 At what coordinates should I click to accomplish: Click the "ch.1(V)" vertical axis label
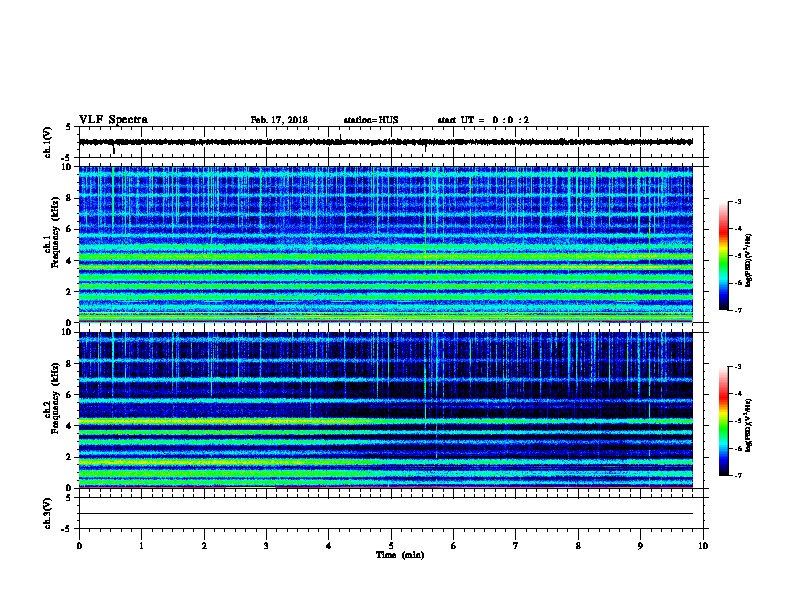click(x=47, y=142)
